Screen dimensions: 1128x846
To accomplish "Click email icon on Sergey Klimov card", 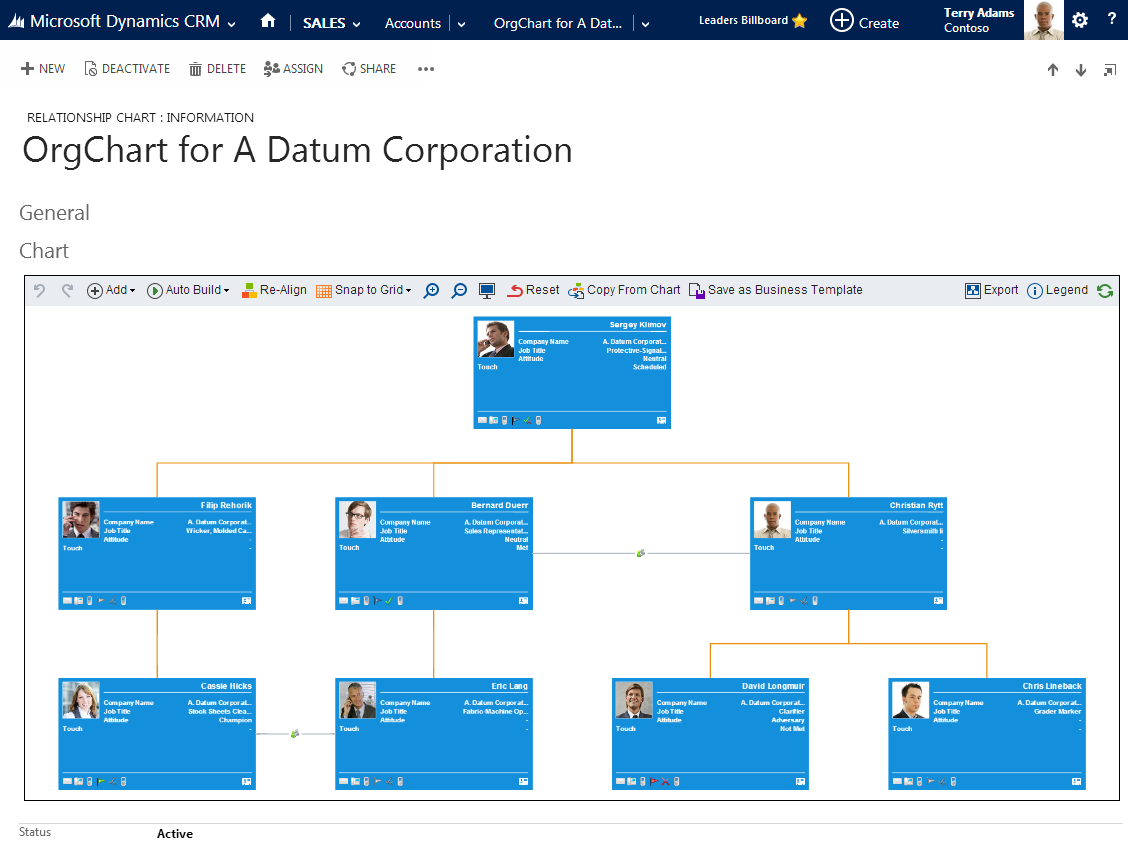I will pyautogui.click(x=482, y=420).
